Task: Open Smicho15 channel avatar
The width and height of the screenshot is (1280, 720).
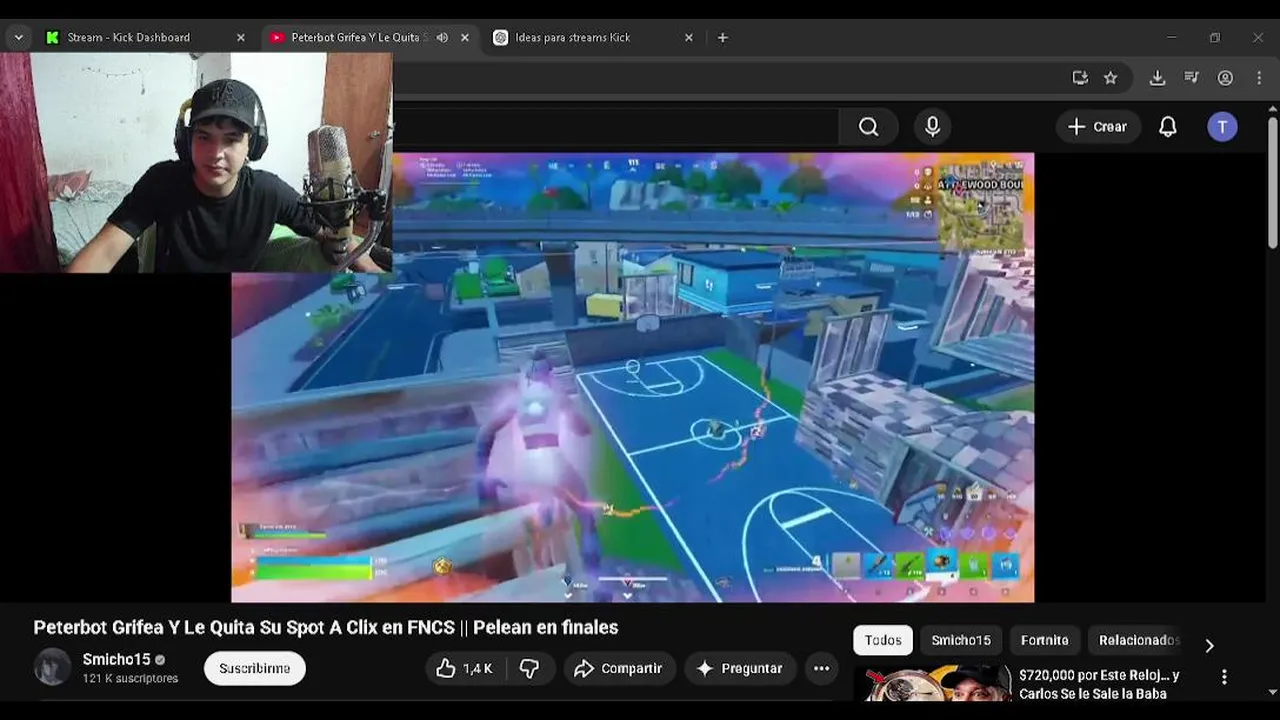Action: coord(52,667)
